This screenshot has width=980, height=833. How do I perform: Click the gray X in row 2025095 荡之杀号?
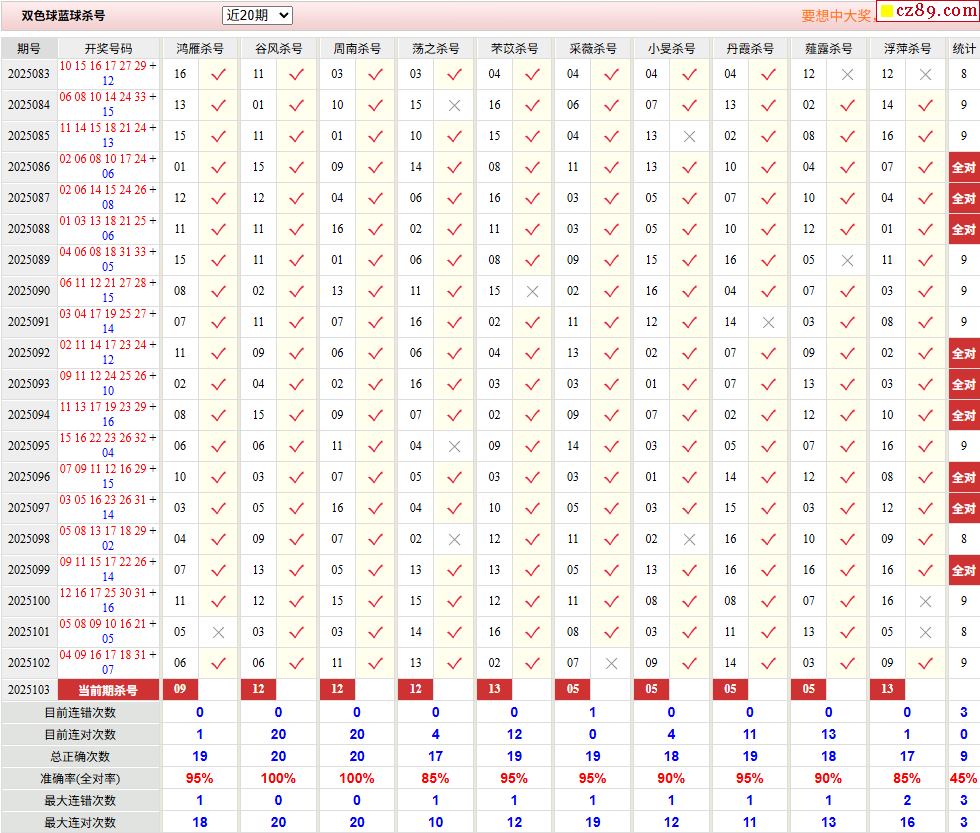[x=454, y=446]
